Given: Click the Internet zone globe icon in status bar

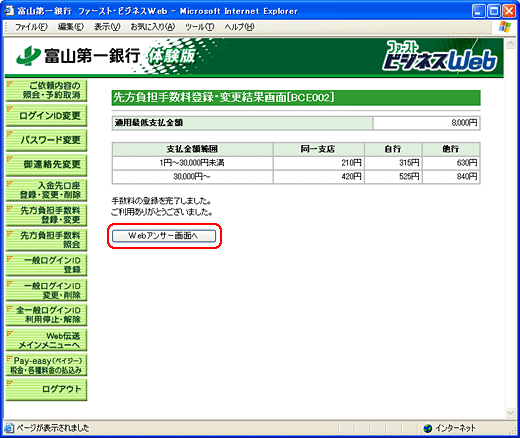Looking at the screenshot, I should 427,428.
